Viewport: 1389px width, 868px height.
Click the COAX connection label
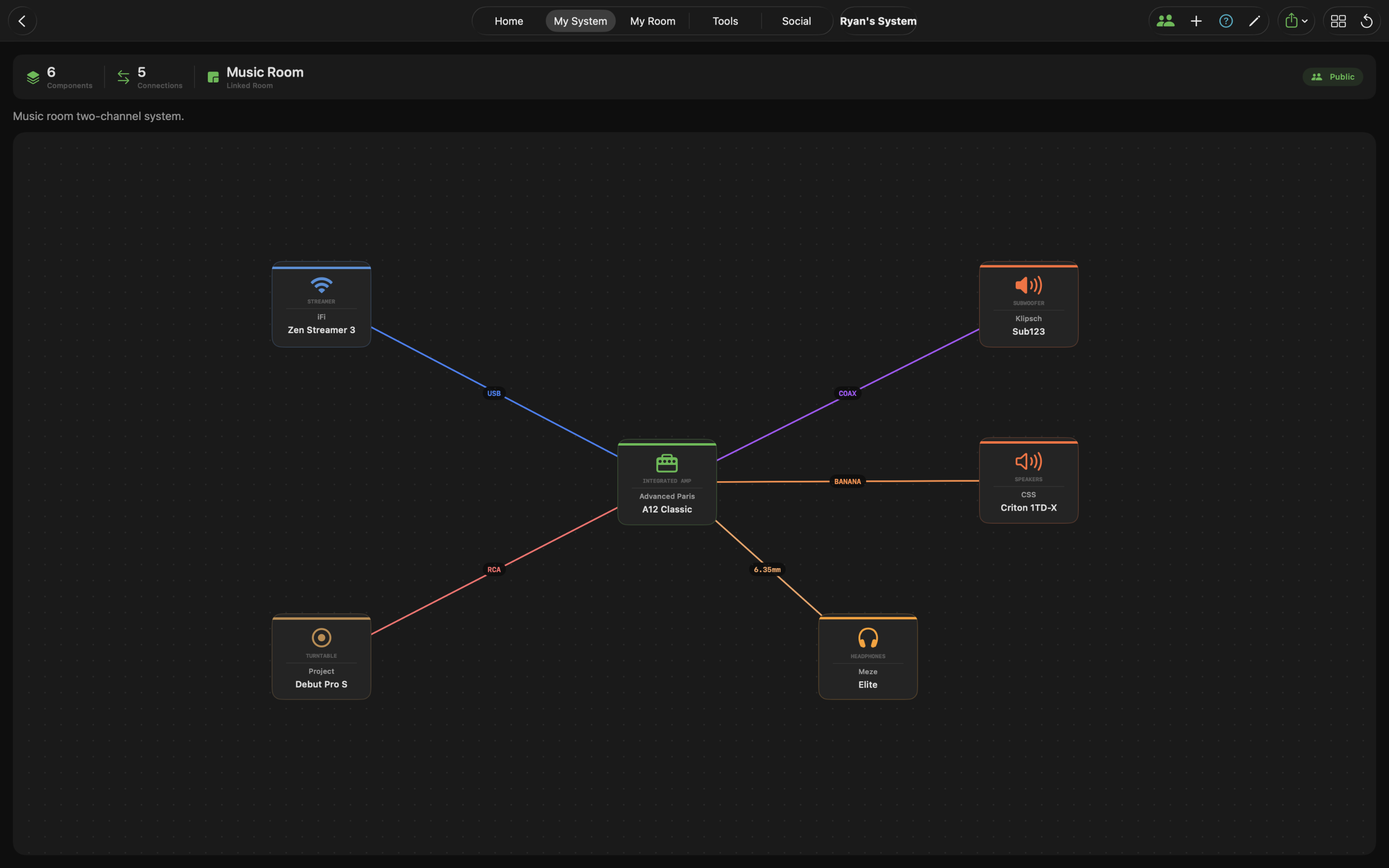pyautogui.click(x=847, y=393)
